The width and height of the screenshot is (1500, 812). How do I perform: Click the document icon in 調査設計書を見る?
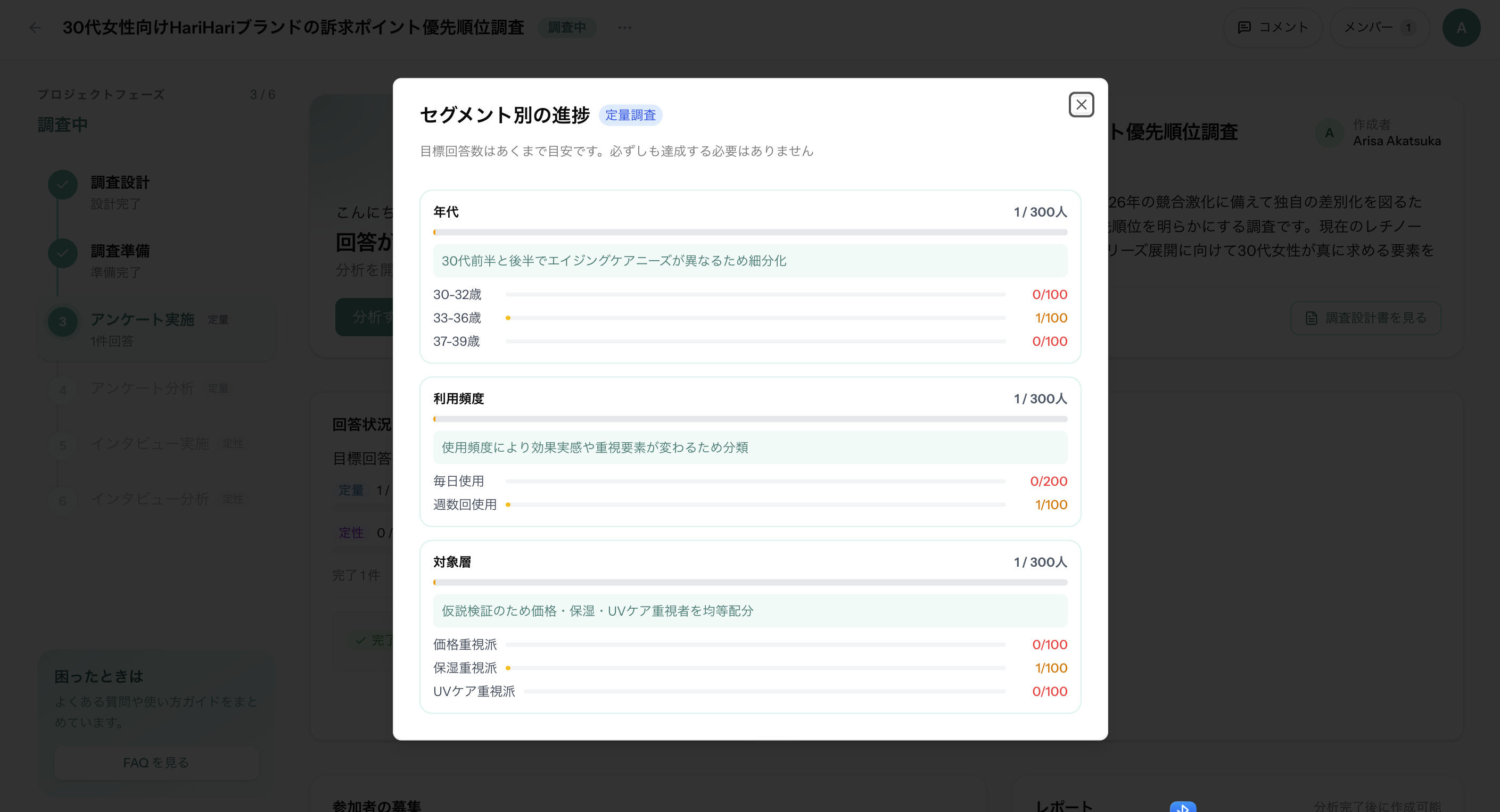[x=1311, y=318]
